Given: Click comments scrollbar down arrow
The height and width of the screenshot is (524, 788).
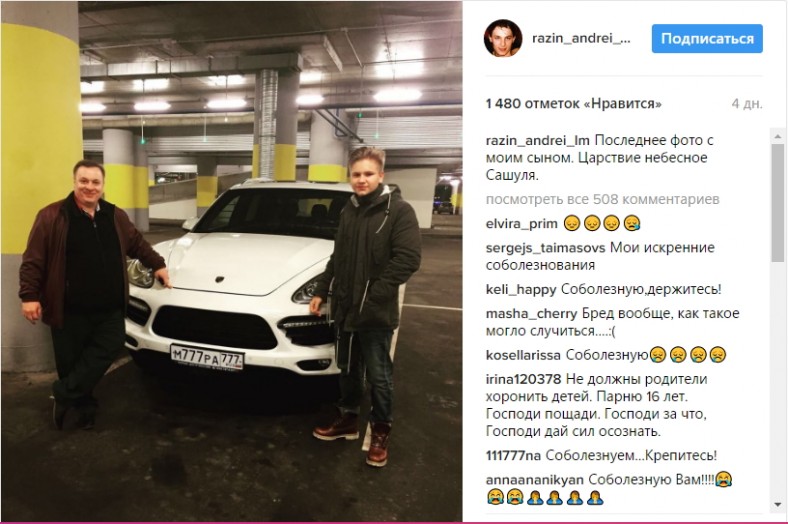Looking at the screenshot, I should tap(777, 504).
